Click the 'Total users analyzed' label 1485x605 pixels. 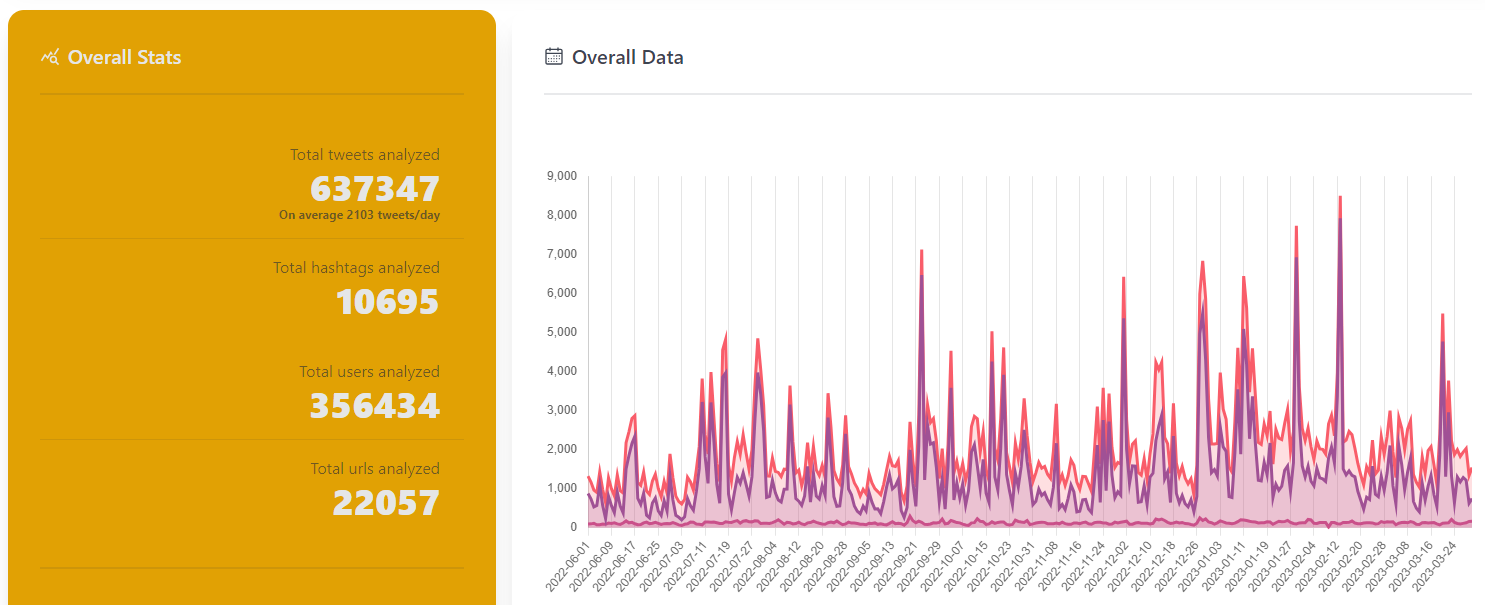tap(369, 372)
